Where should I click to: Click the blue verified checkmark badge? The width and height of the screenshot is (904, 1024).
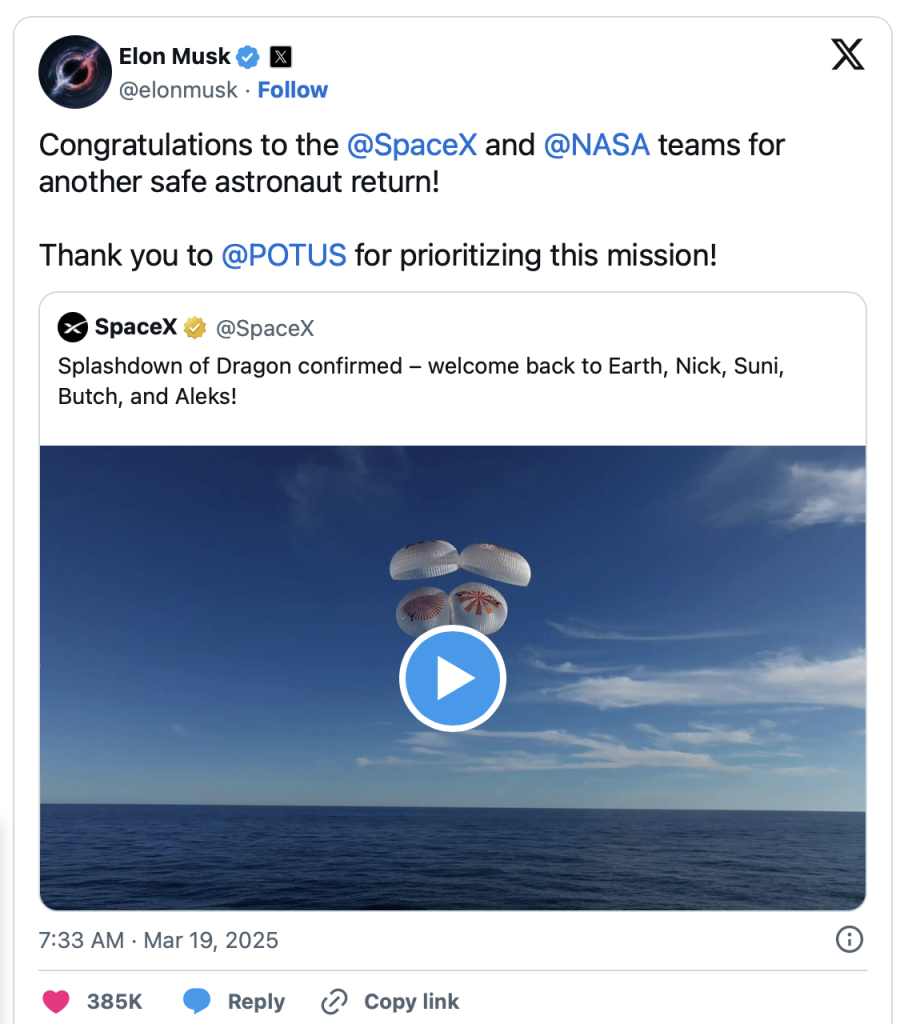click(x=247, y=57)
